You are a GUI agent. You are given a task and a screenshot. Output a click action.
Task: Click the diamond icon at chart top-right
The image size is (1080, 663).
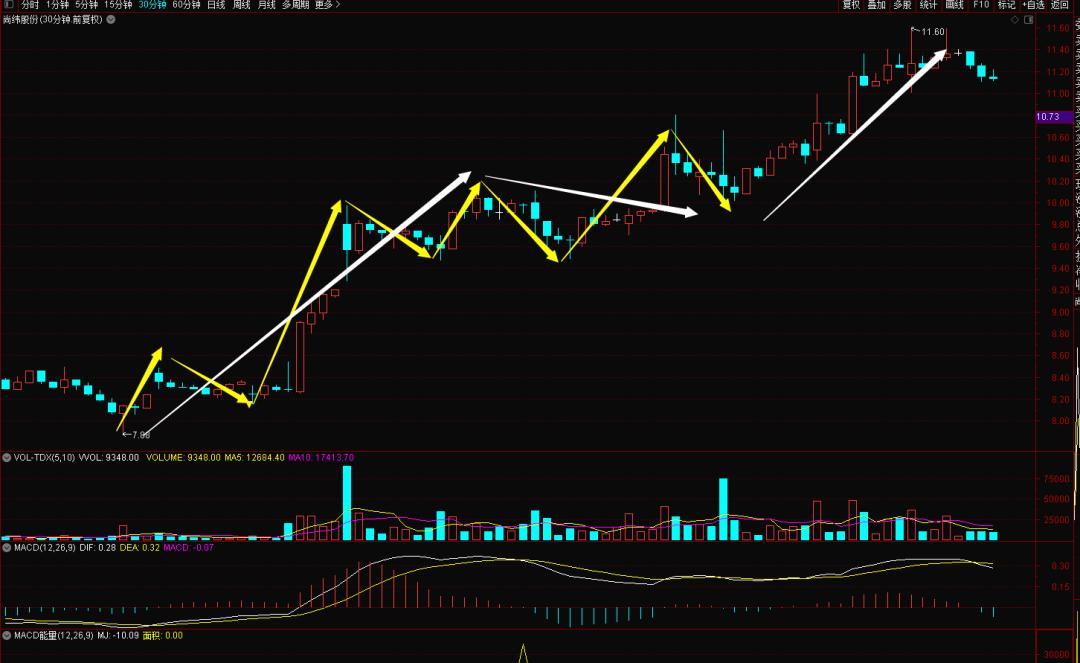point(1015,20)
